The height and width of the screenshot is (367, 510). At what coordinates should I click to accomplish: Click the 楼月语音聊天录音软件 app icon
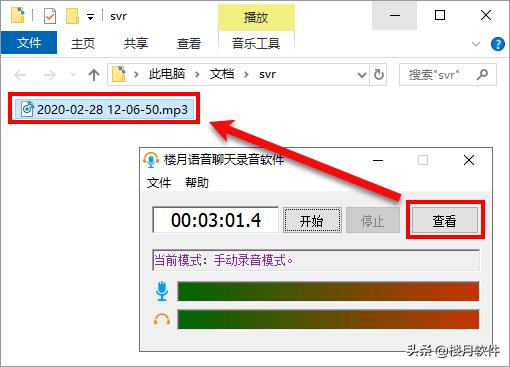pyautogui.click(x=151, y=160)
